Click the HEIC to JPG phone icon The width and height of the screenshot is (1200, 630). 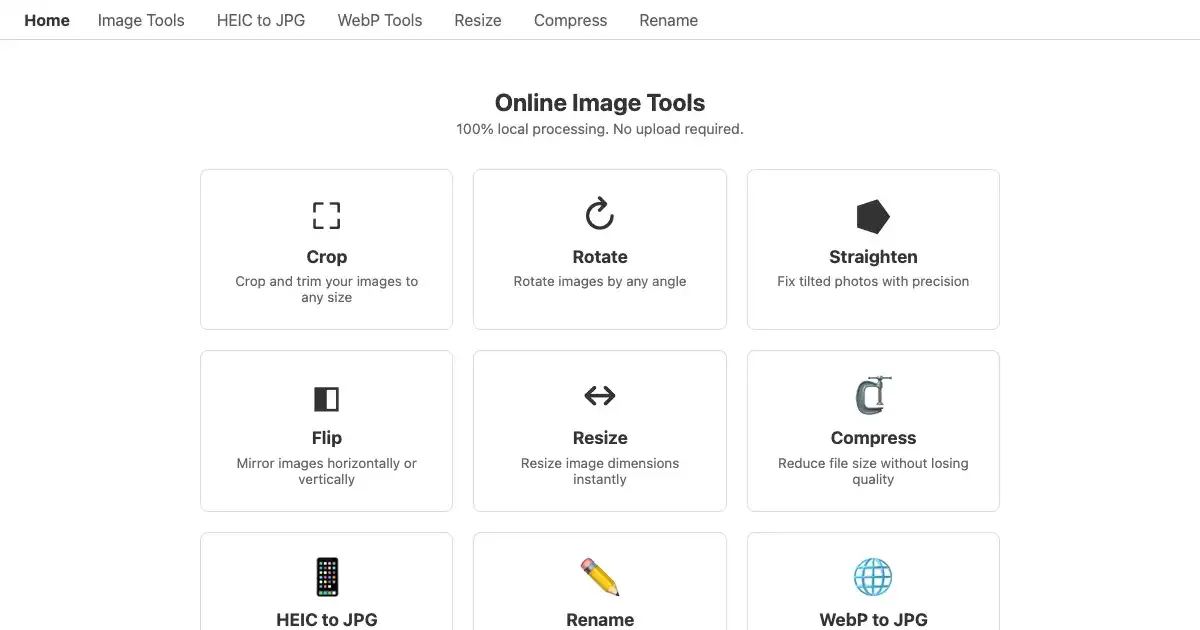[326, 577]
